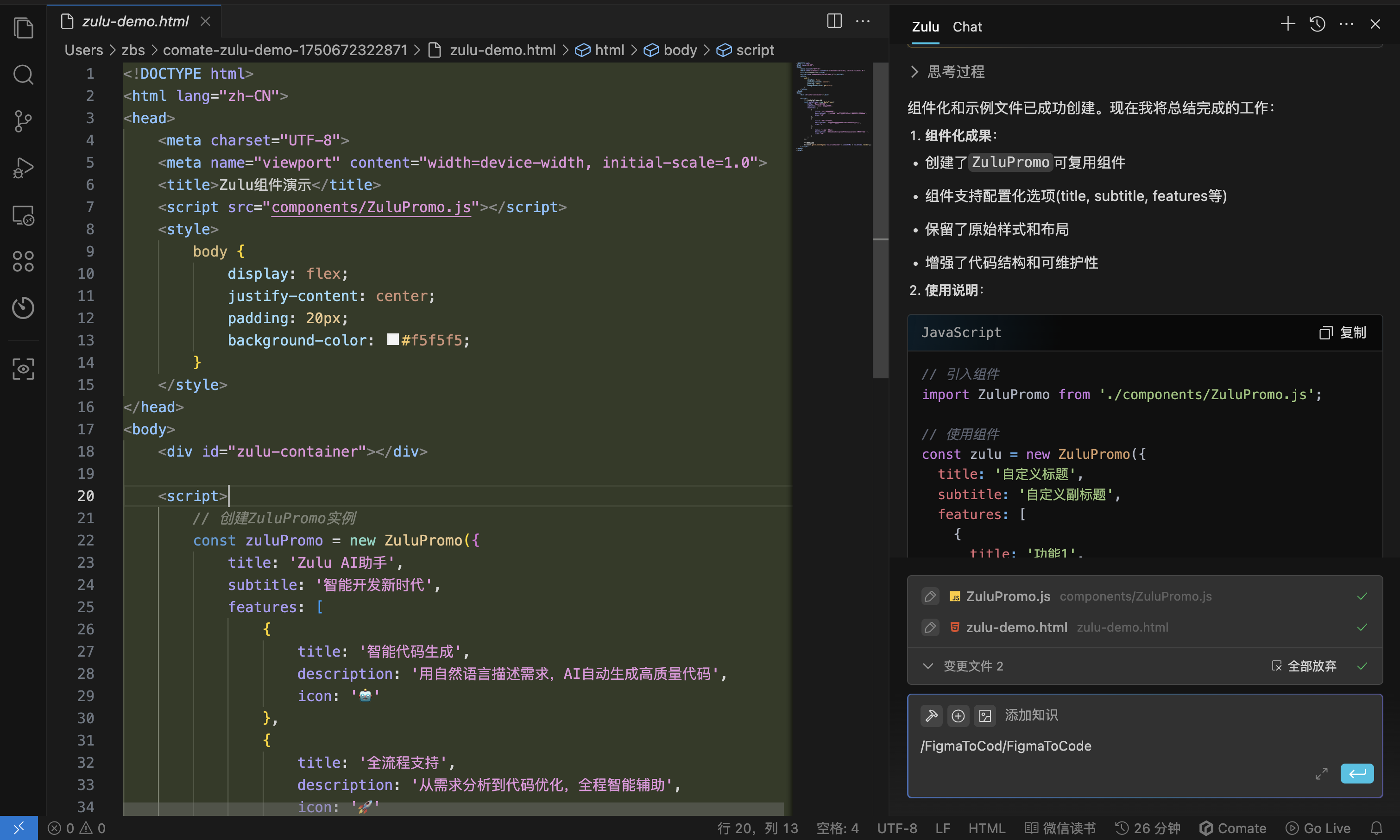Open the Extensions view

click(x=23, y=261)
